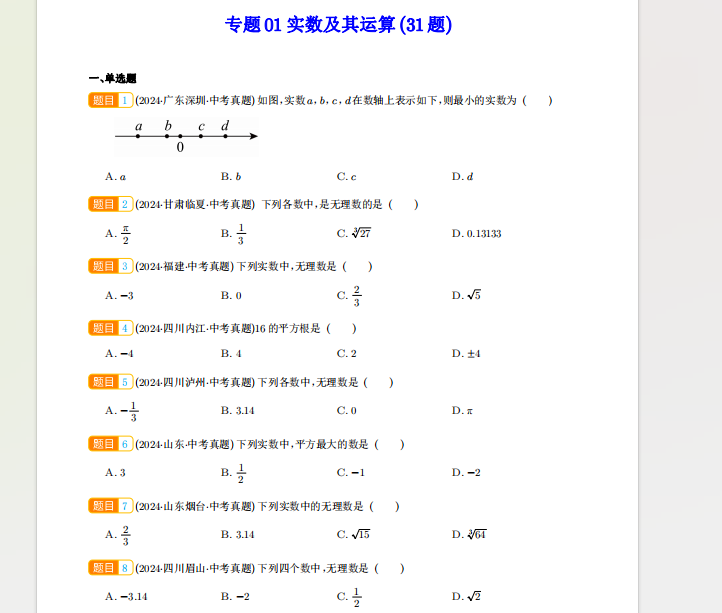The image size is (722, 613).
Task: Select option C 2/3 in question 3
Action: pyautogui.click(x=349, y=296)
